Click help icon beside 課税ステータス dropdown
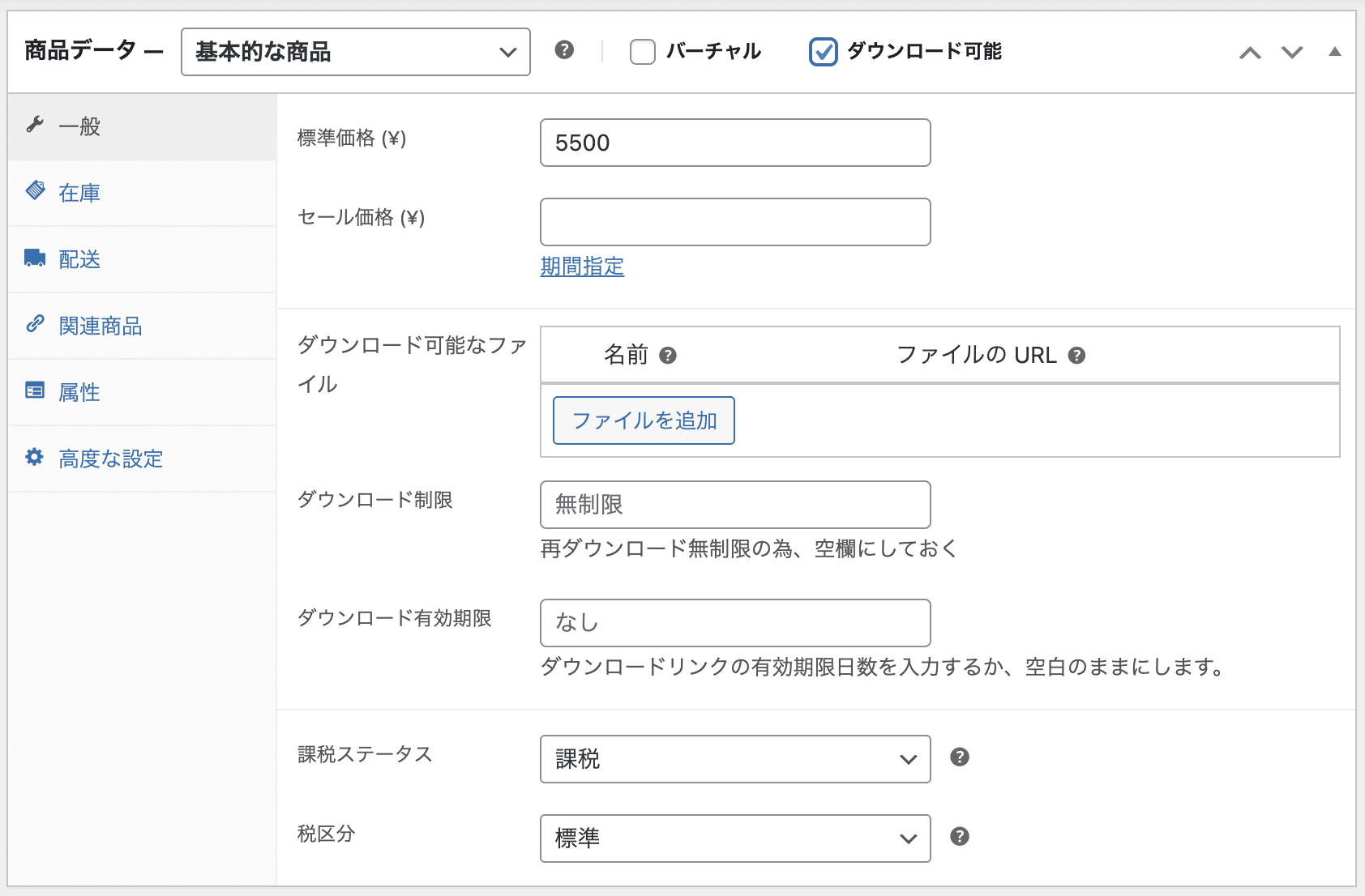The width and height of the screenshot is (1365, 896). (960, 757)
